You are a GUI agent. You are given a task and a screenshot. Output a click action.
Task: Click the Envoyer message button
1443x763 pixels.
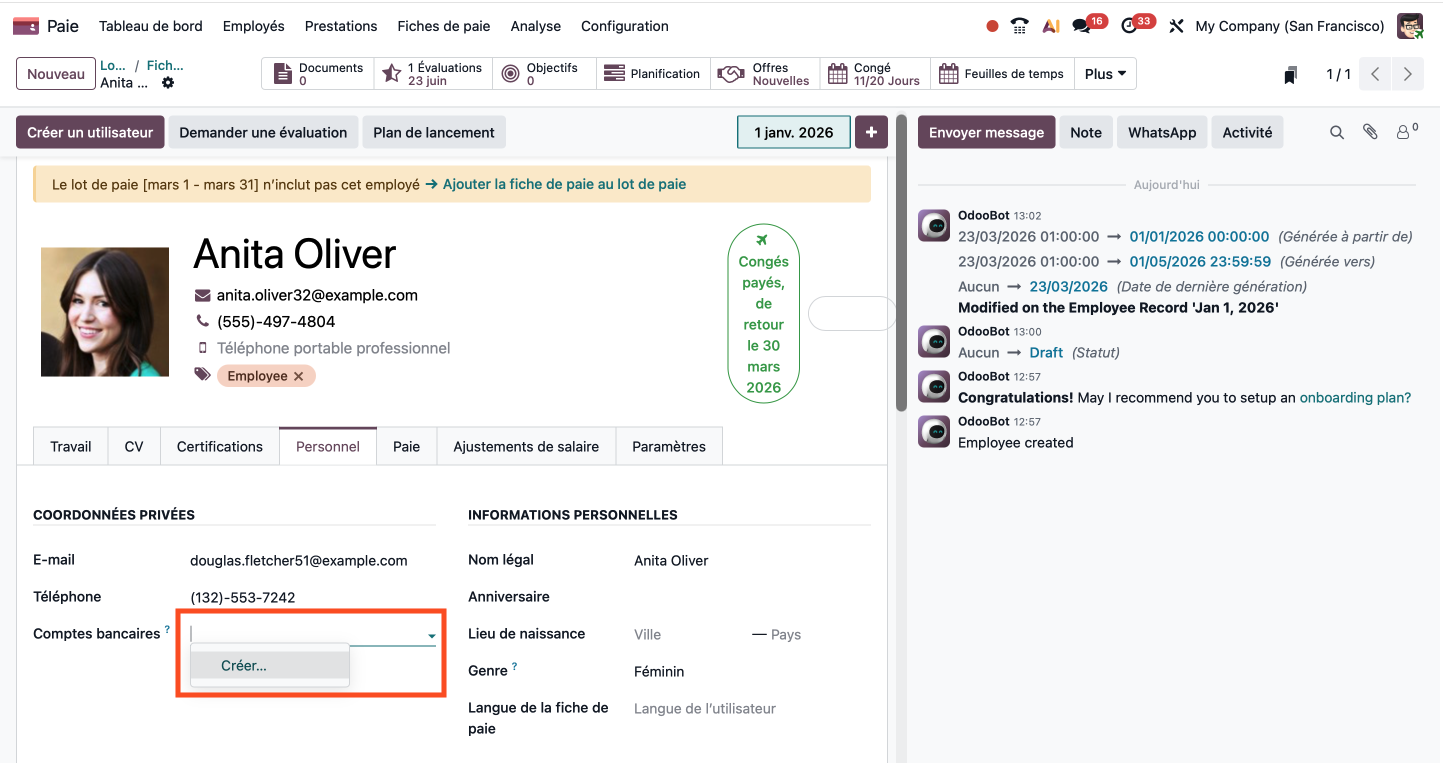tap(986, 132)
